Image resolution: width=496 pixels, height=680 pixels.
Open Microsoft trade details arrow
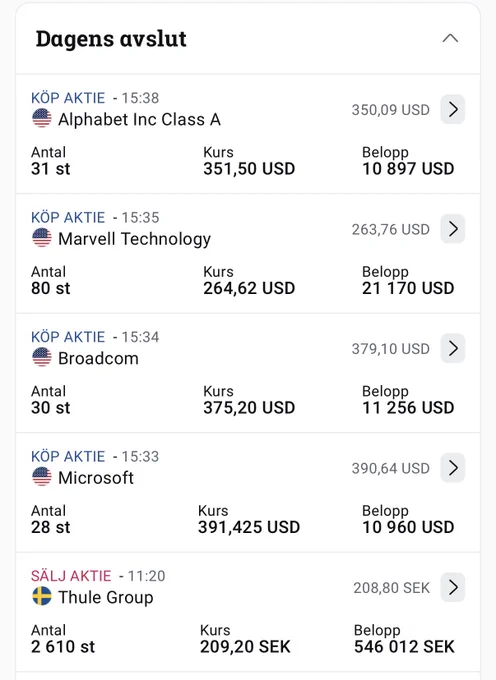[x=453, y=468]
